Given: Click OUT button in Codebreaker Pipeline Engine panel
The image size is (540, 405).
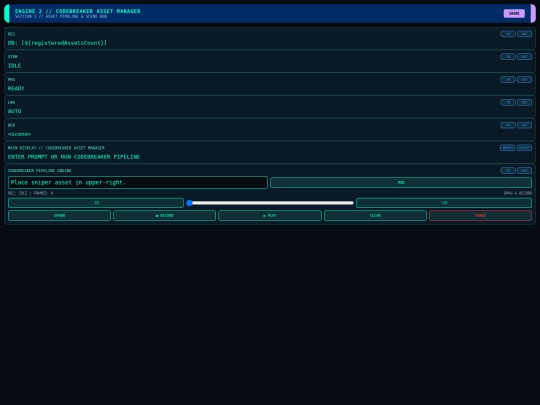Looking at the screenshot, I should 524,170.
